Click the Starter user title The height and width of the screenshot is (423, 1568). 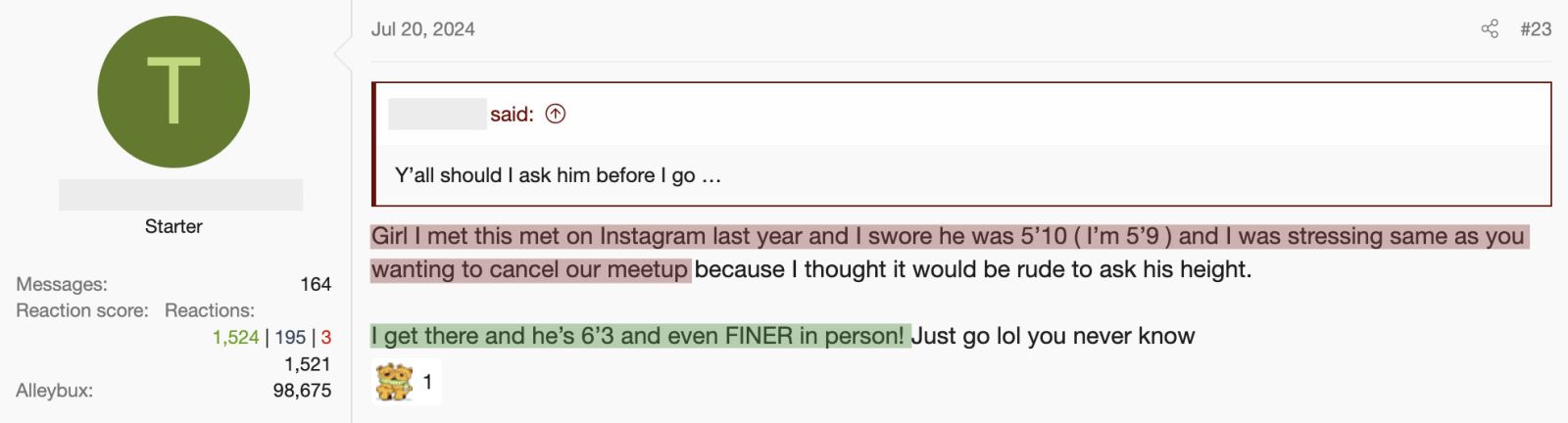[x=173, y=226]
